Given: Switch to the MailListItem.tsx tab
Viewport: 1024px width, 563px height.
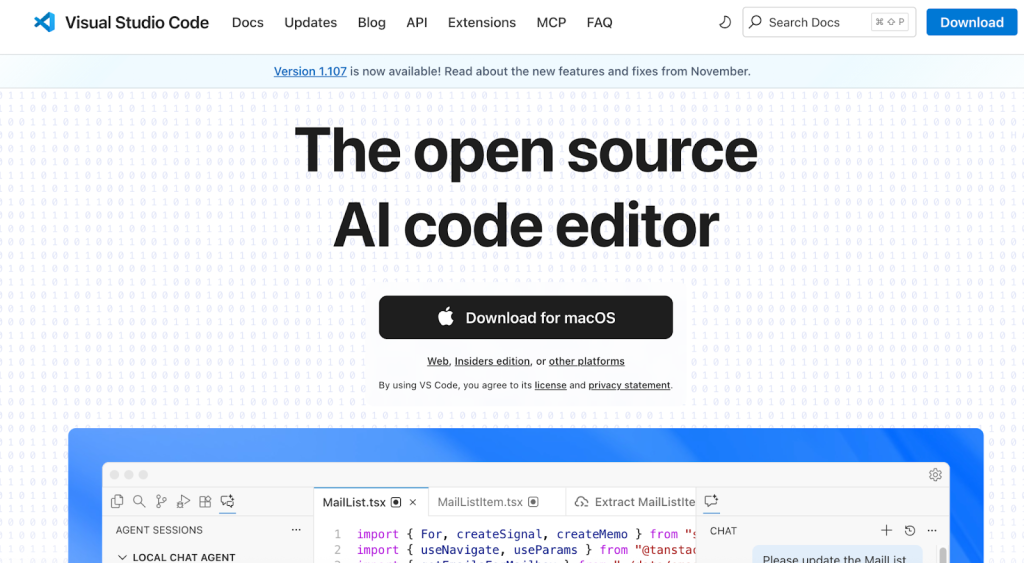Looking at the screenshot, I should [x=480, y=502].
